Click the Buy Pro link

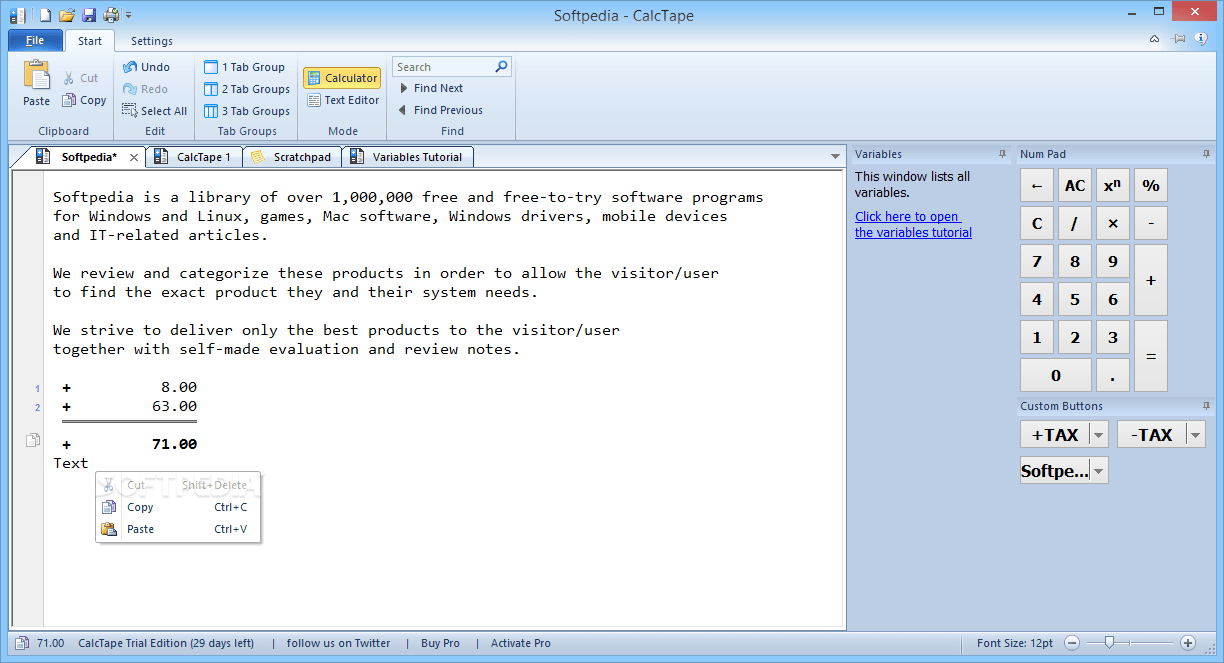(440, 643)
